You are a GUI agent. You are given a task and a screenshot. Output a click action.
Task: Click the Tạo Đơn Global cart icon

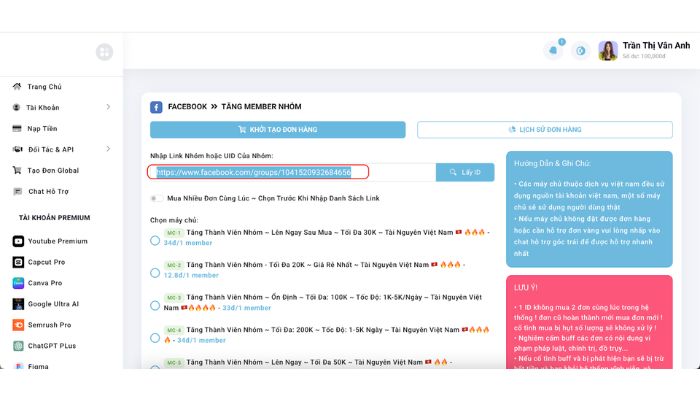pyautogui.click(x=17, y=170)
